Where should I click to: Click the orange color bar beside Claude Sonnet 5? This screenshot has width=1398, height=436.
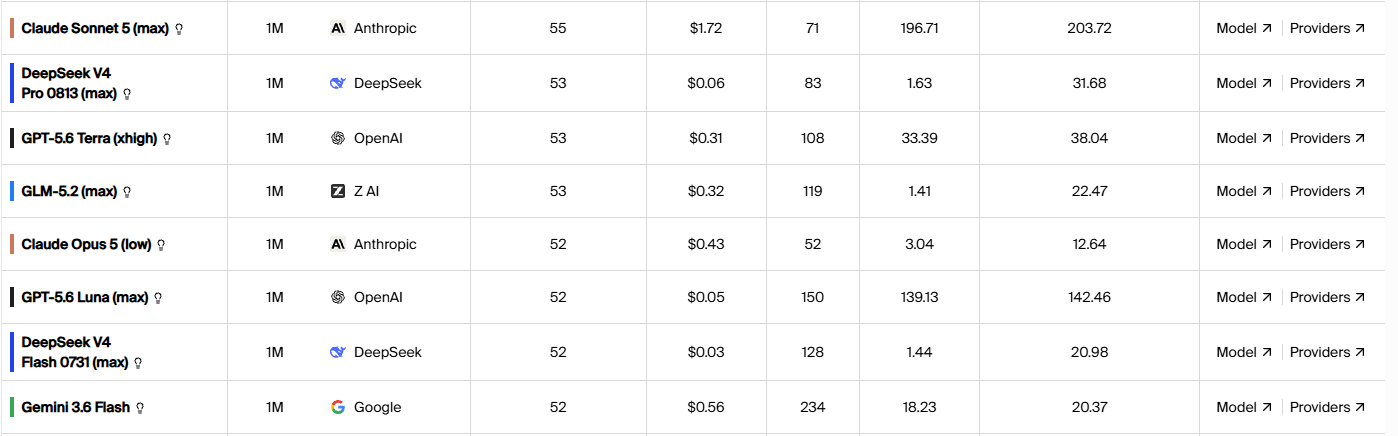click(11, 28)
